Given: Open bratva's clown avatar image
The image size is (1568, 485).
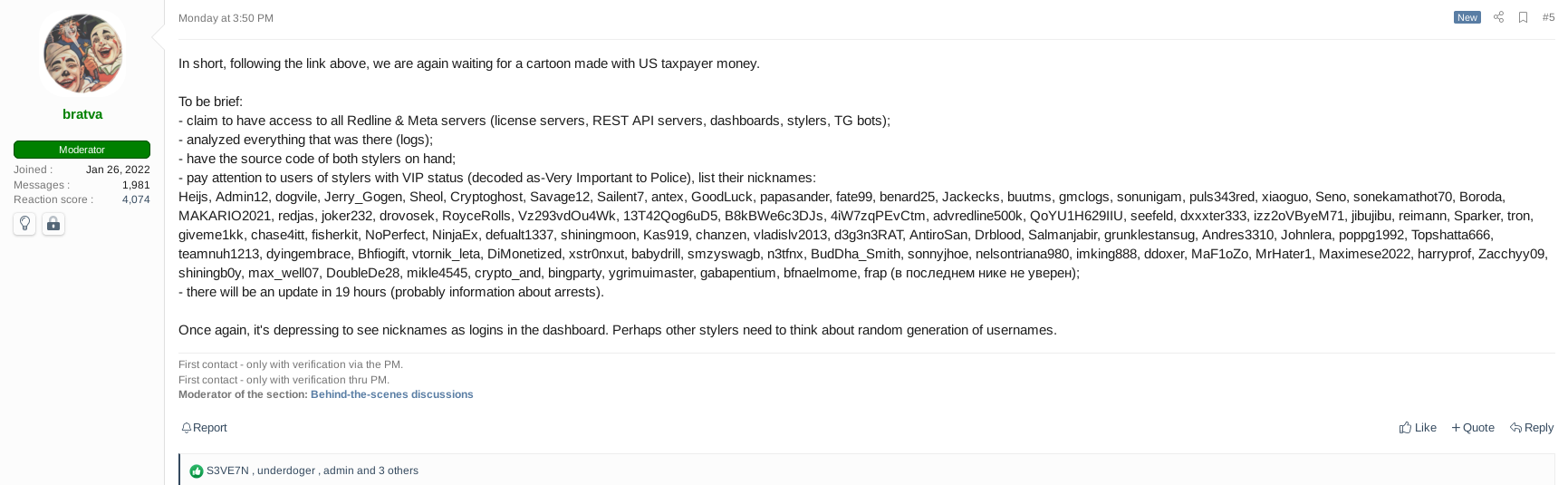Looking at the screenshot, I should (x=82, y=53).
